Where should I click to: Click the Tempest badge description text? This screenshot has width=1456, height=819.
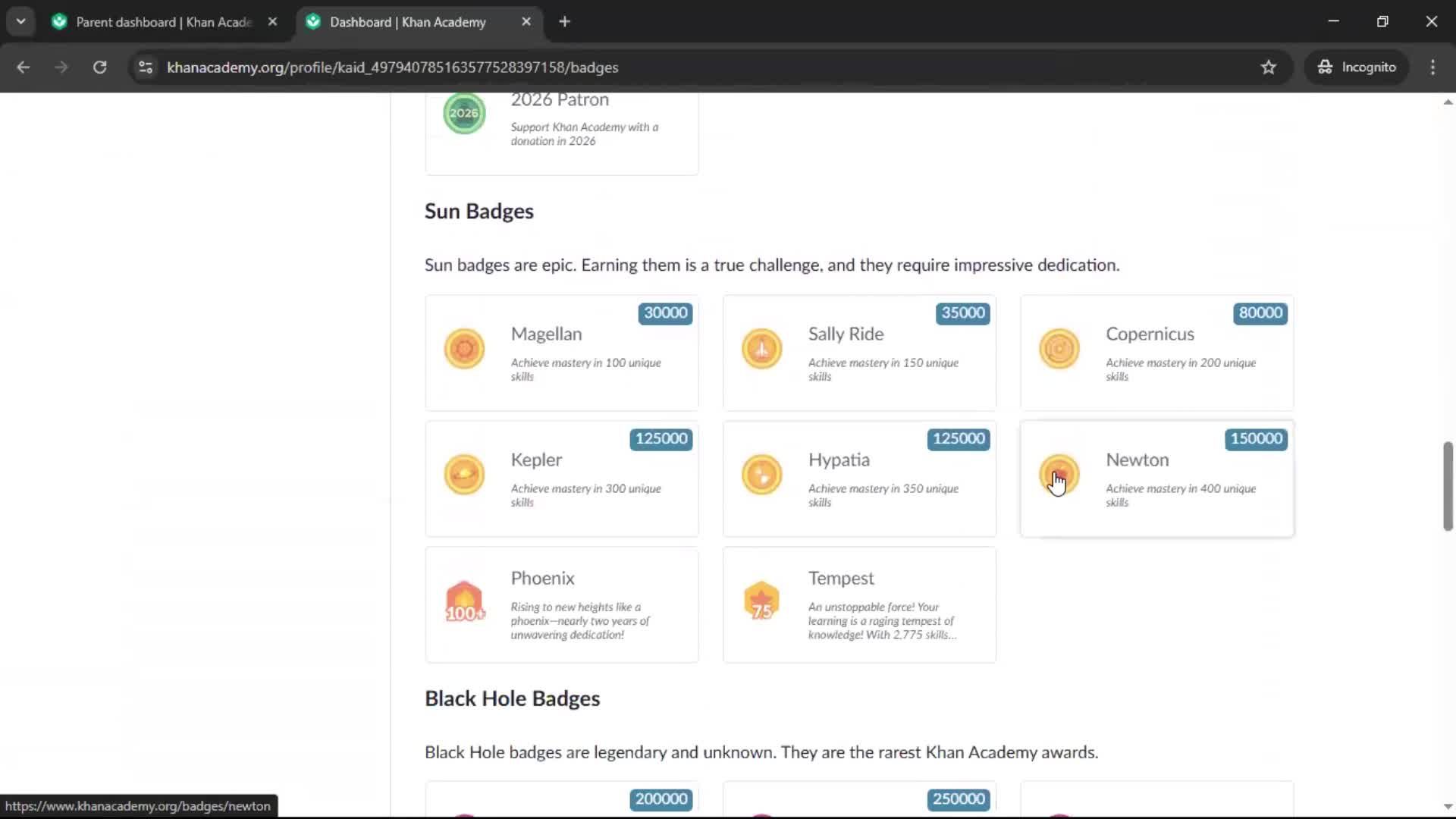[x=882, y=621]
